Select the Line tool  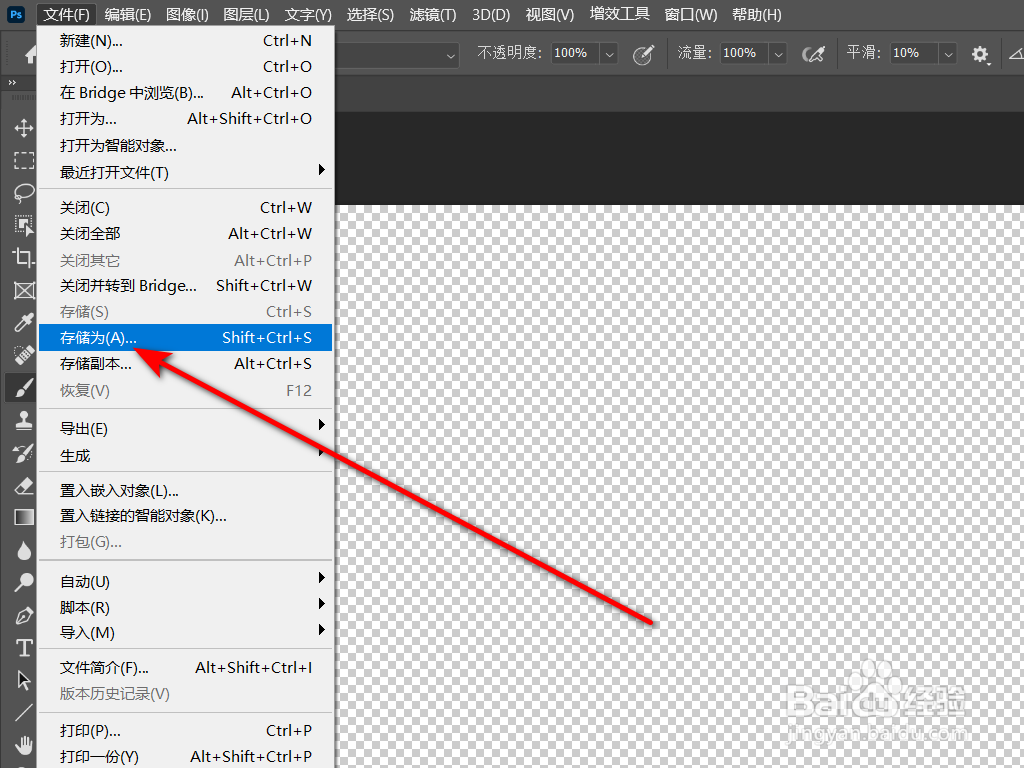pyautogui.click(x=24, y=712)
